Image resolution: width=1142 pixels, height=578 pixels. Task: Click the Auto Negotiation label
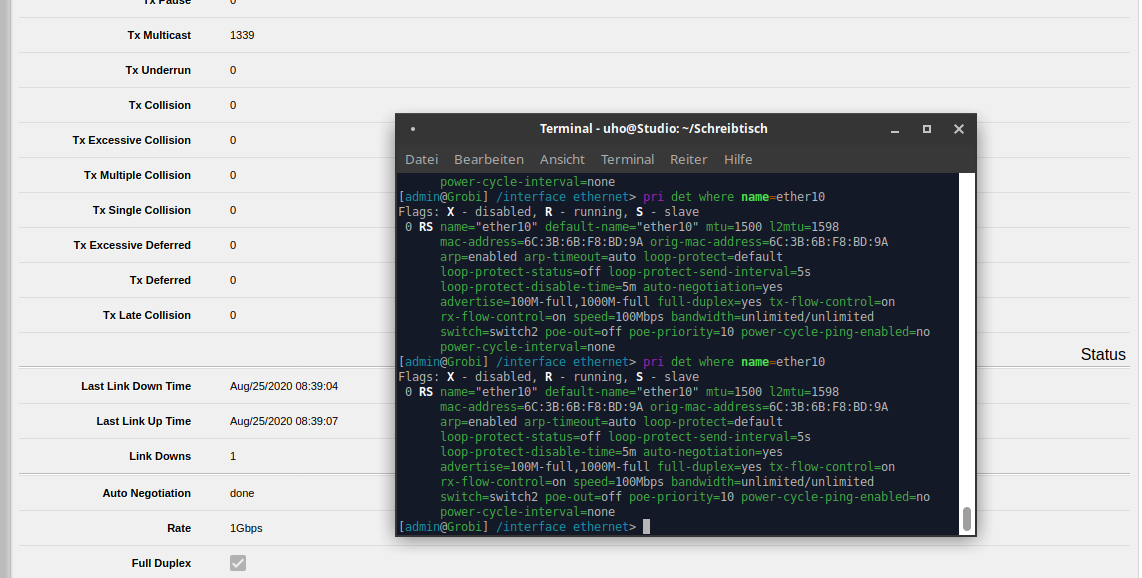[146, 493]
